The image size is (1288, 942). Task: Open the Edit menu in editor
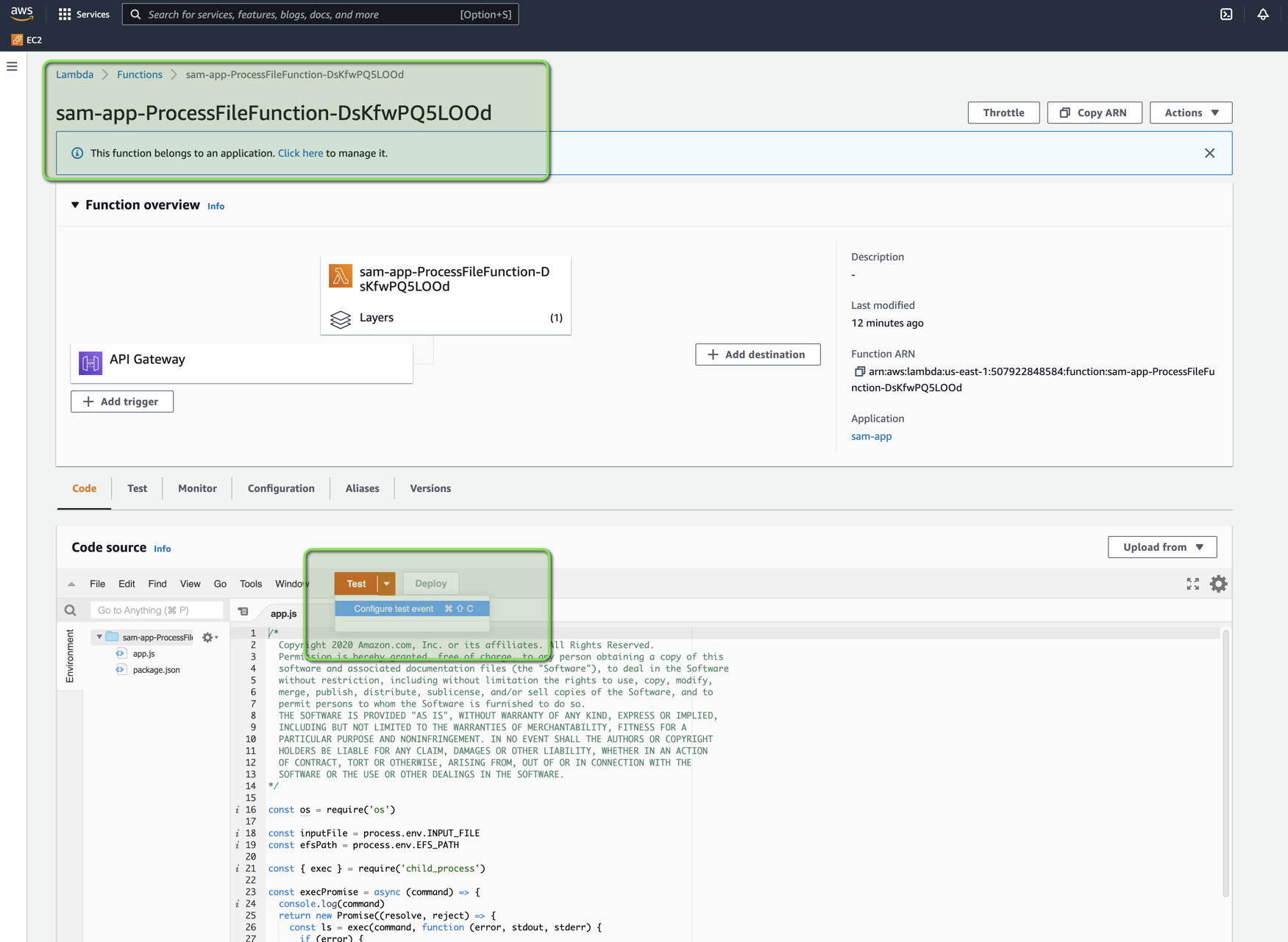(127, 584)
